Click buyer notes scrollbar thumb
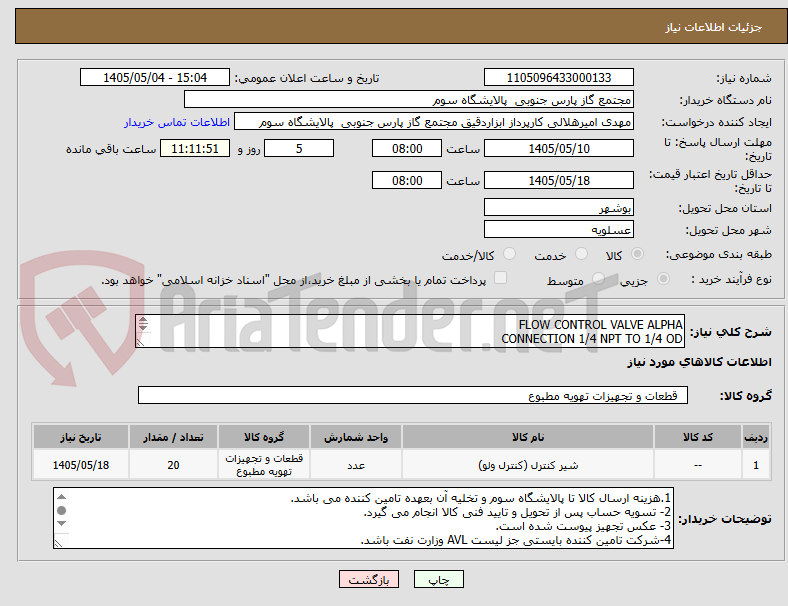Viewport: 788px width, 606px height. point(61,511)
